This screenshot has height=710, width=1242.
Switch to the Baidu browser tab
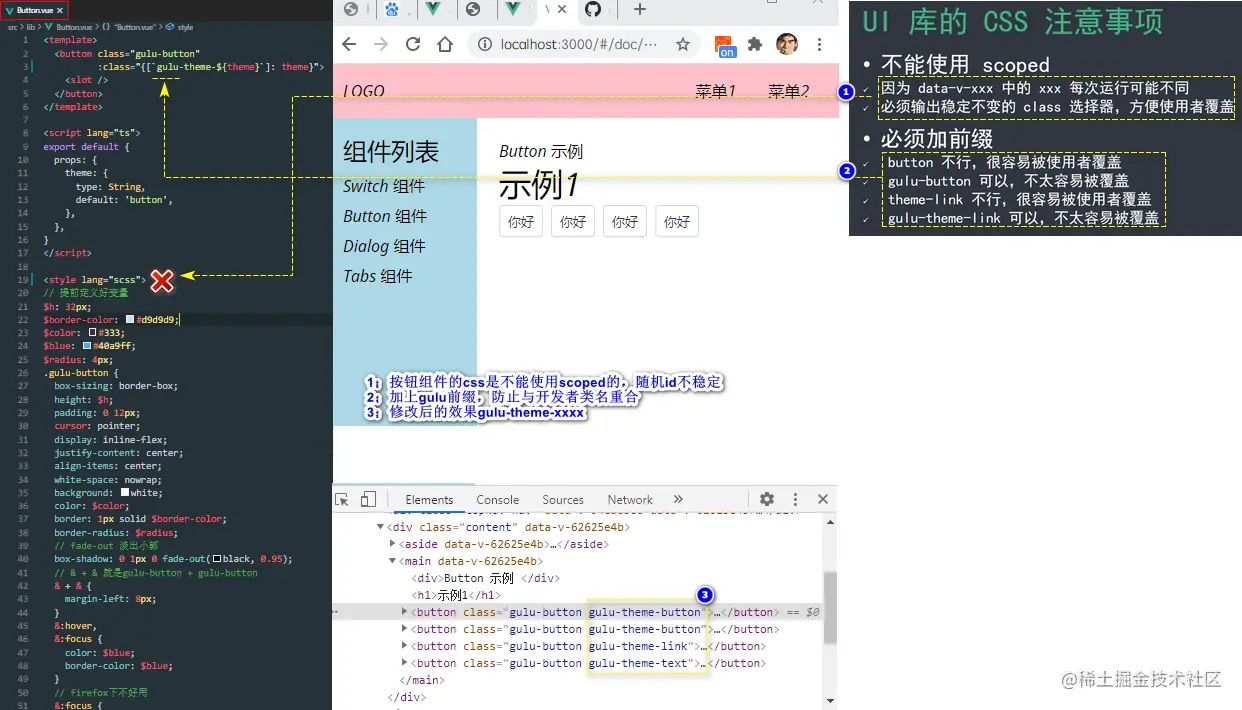392,10
